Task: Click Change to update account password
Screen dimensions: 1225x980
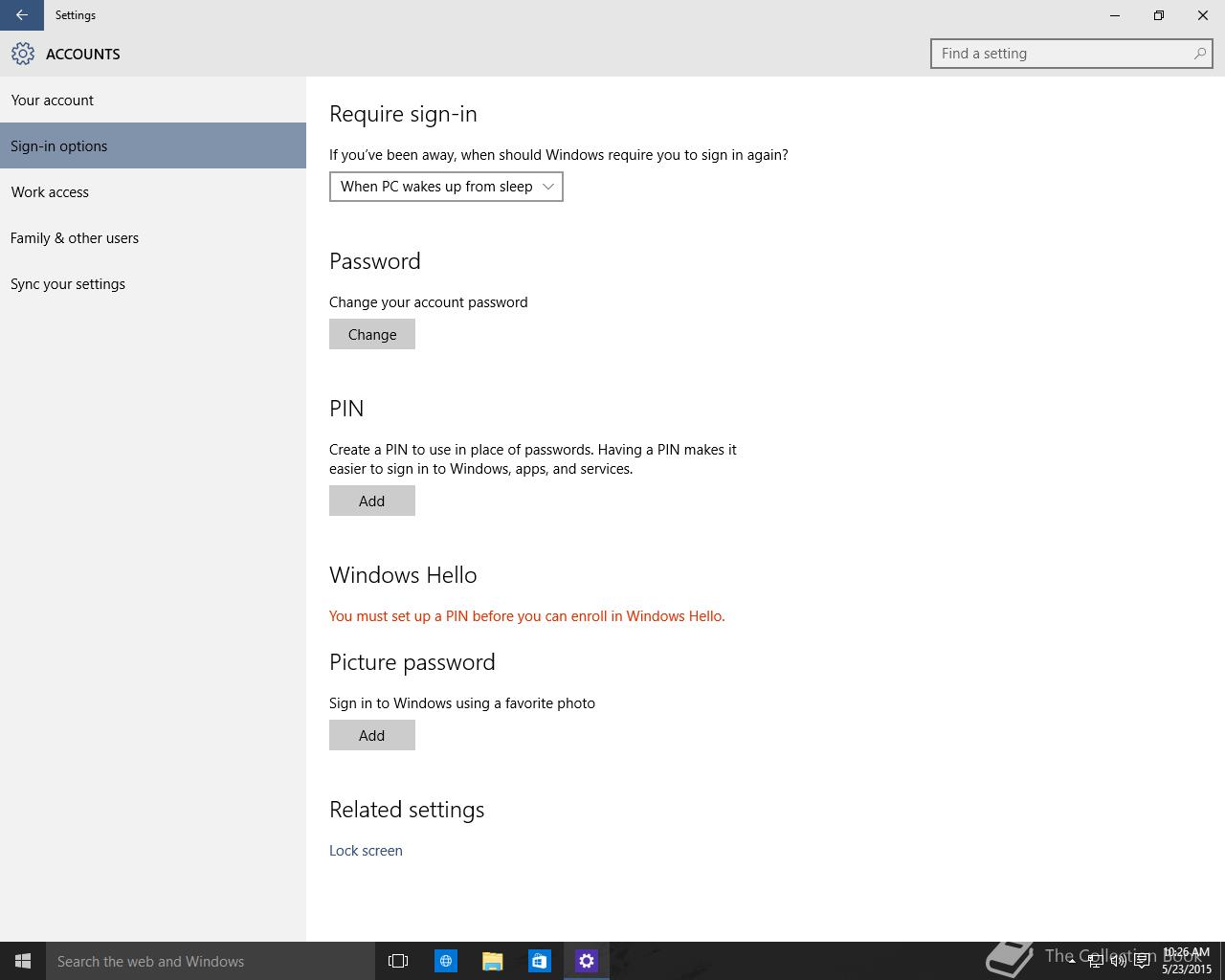Action: tap(372, 334)
